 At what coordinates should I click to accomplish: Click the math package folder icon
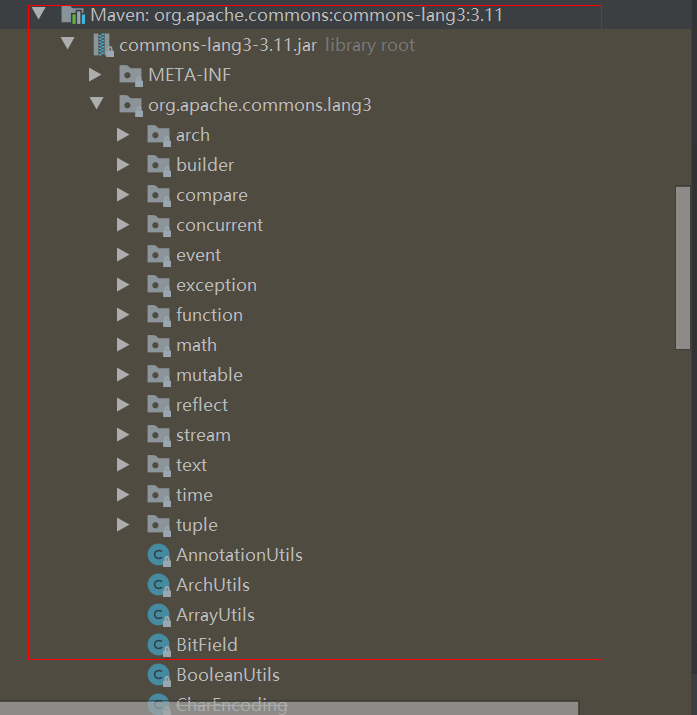(x=159, y=346)
